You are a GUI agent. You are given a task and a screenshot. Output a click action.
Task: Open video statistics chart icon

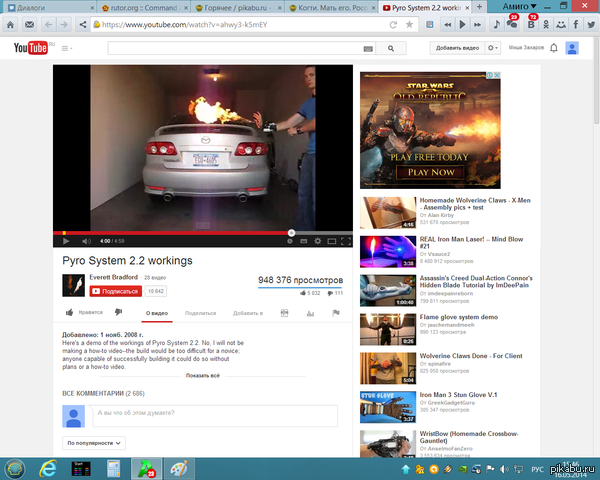(x=309, y=313)
